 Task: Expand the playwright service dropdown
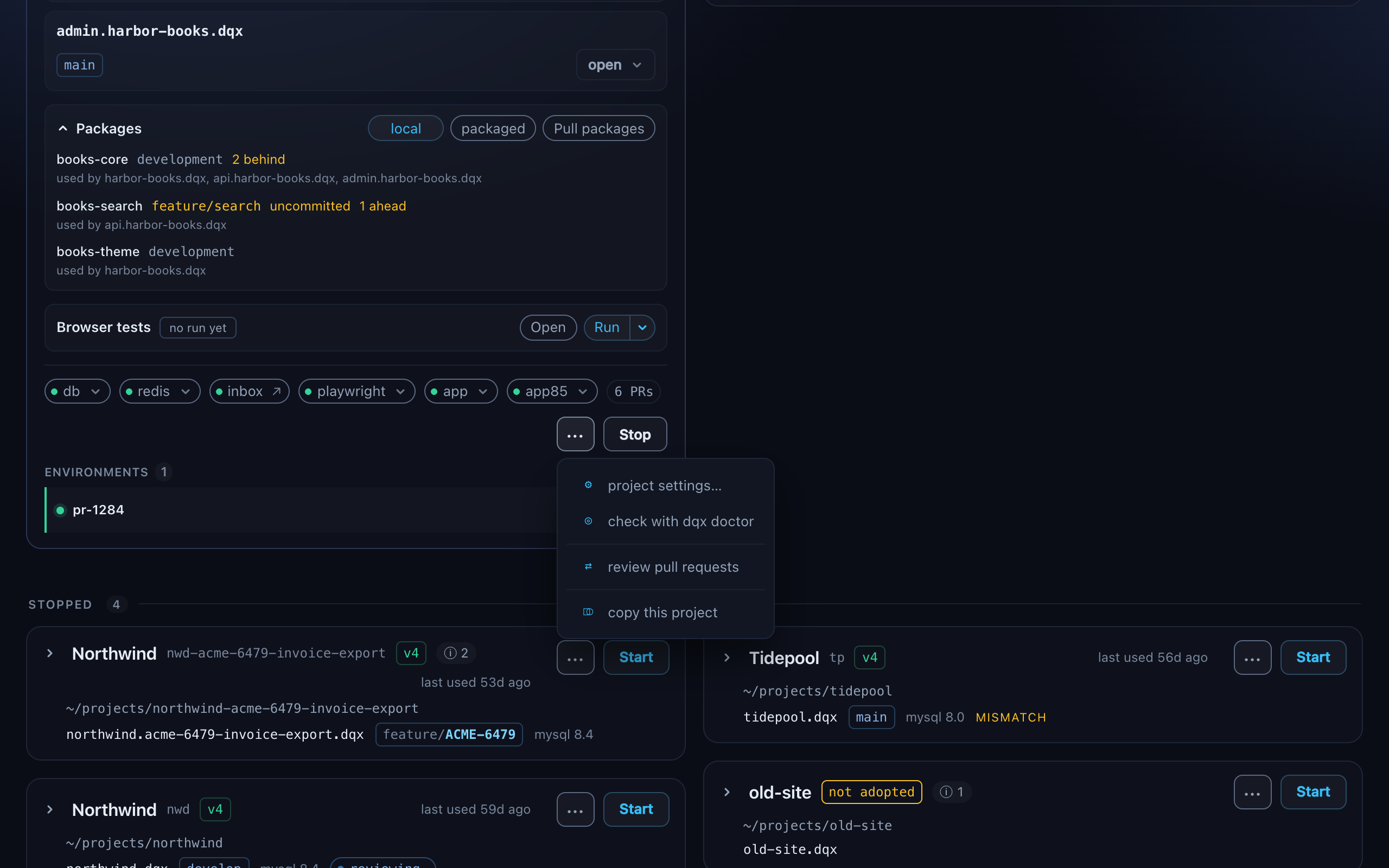[x=356, y=392]
